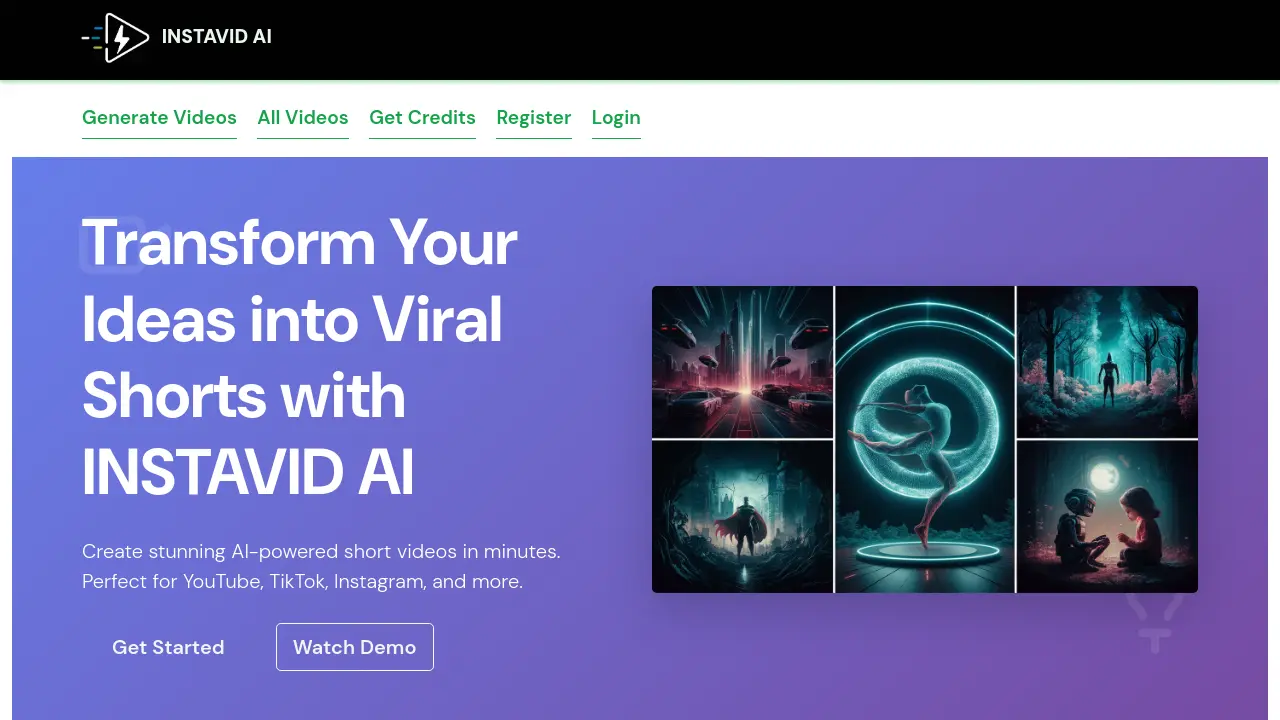
Task: Select the glowing forest figure image panel
Action: [1108, 362]
